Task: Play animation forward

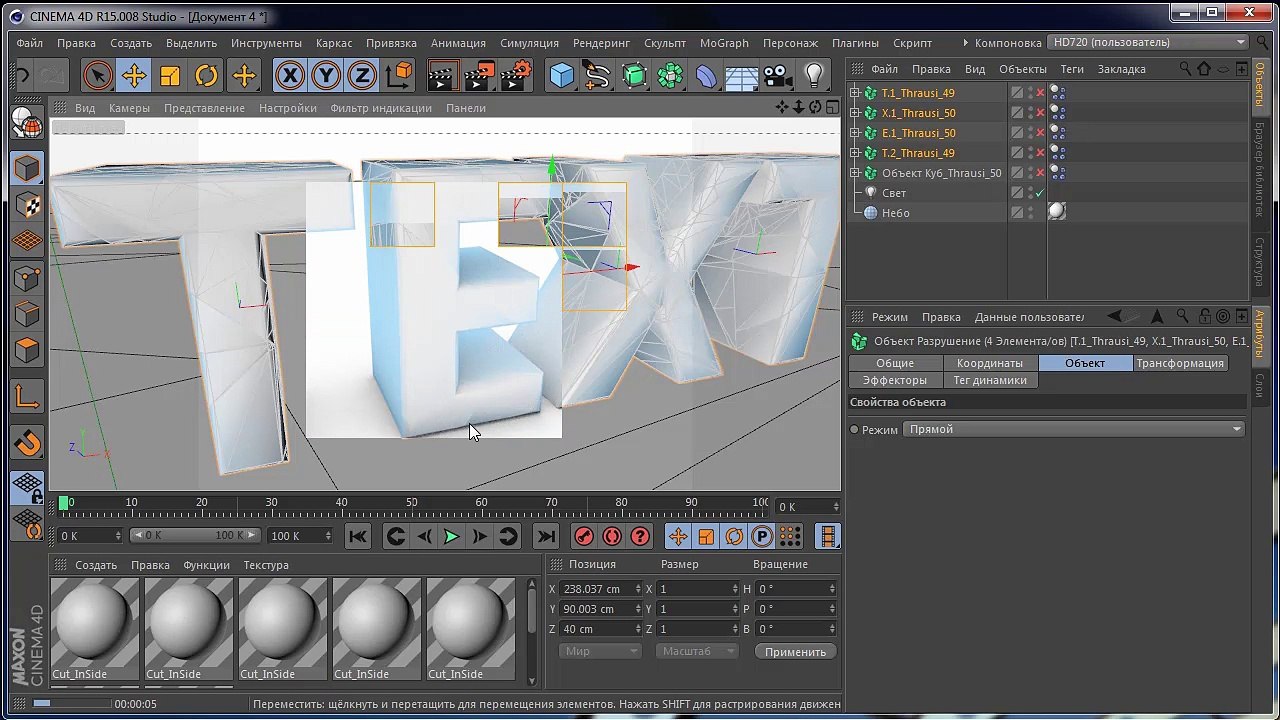Action: (451, 537)
